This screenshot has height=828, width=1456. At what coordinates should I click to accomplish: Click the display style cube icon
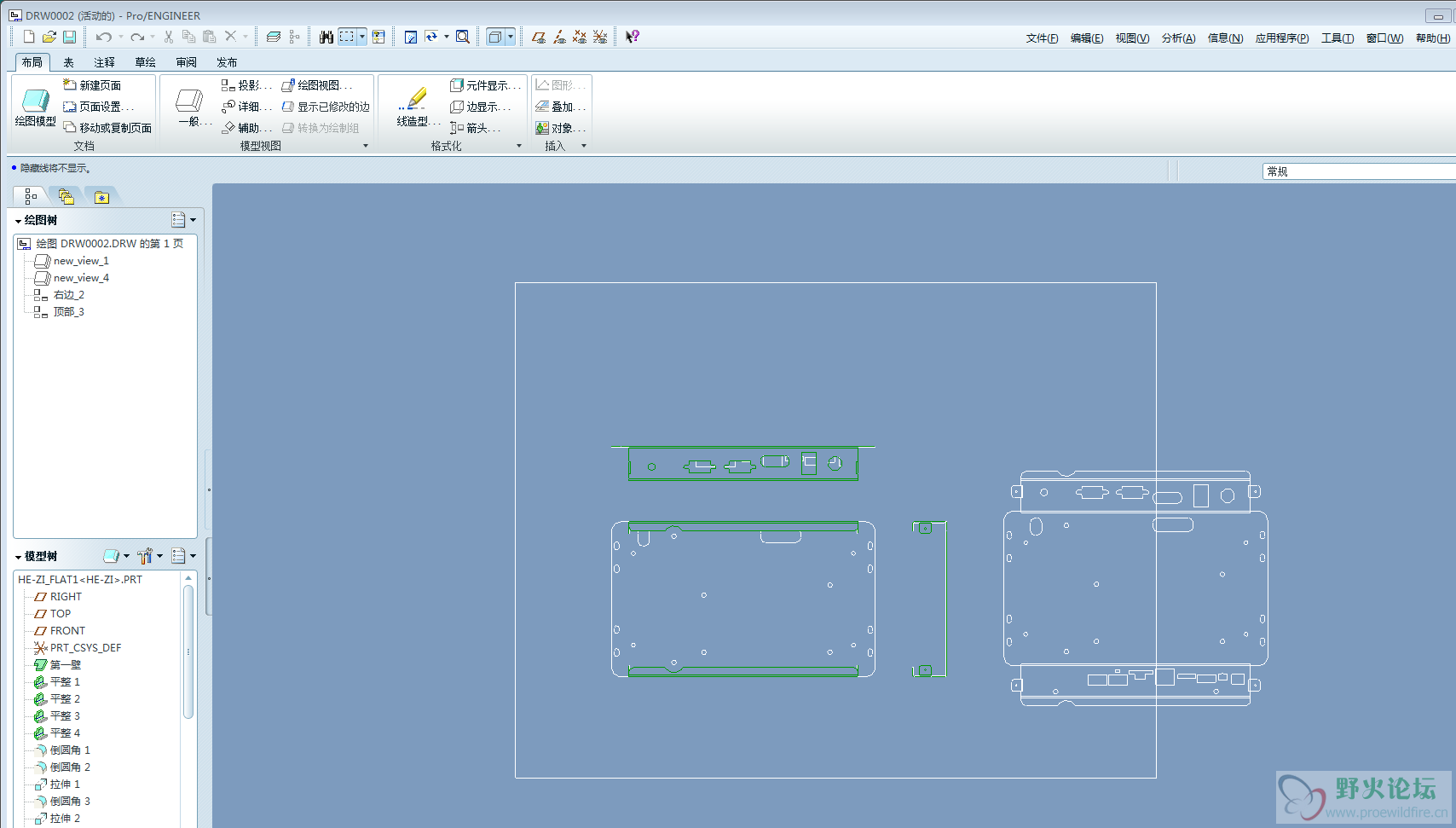pyautogui.click(x=495, y=37)
